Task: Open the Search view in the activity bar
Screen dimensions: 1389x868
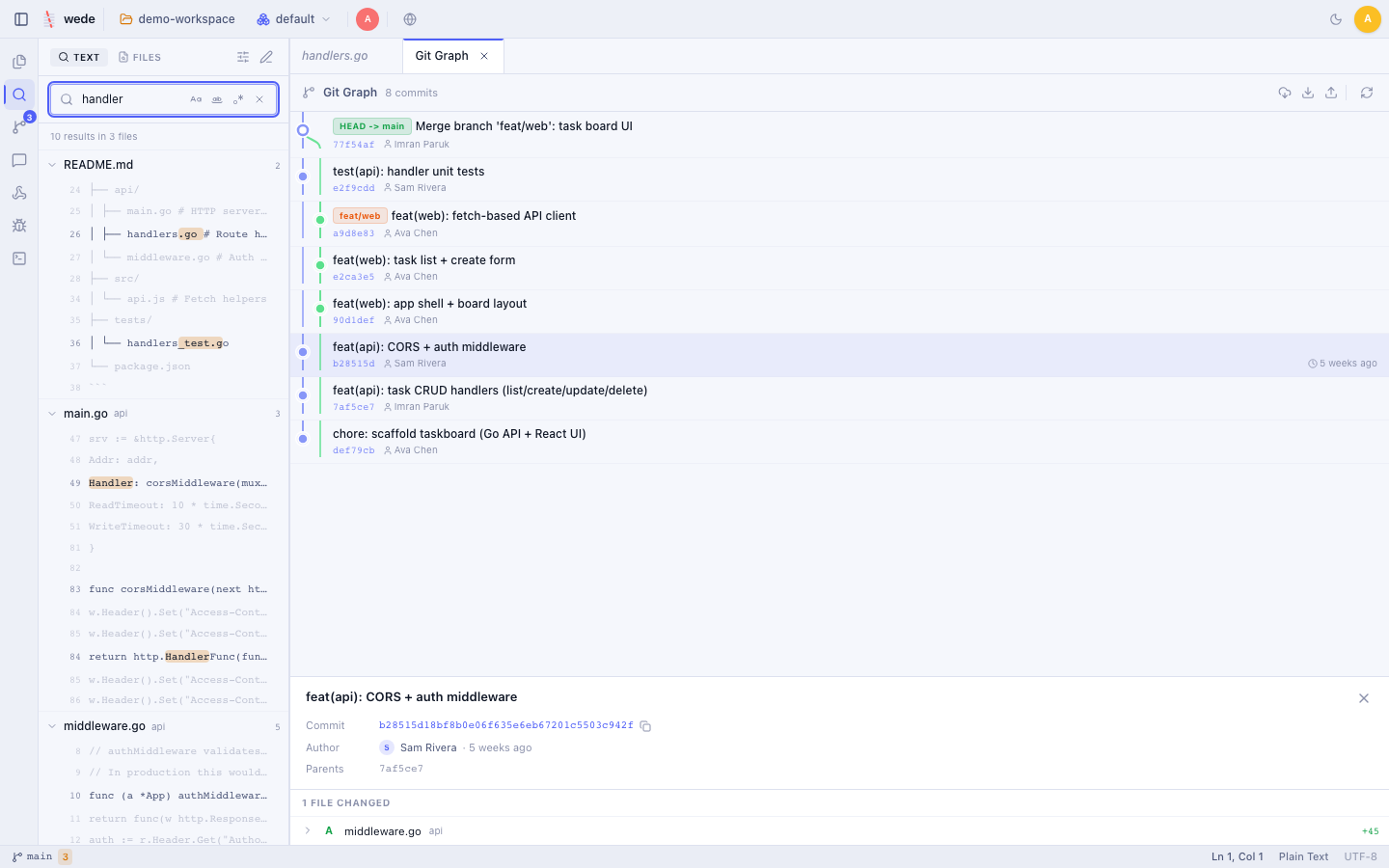Action: coord(19,95)
